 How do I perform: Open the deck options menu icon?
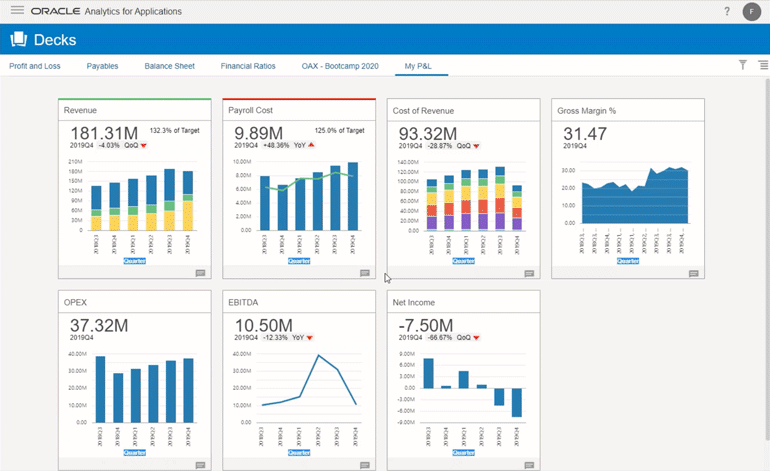pyautogui.click(x=763, y=65)
